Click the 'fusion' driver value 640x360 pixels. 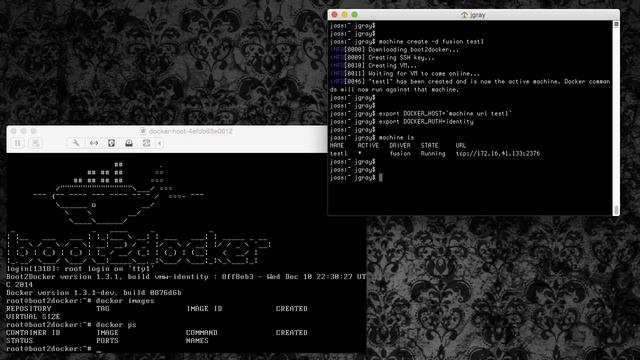pyautogui.click(x=400, y=154)
